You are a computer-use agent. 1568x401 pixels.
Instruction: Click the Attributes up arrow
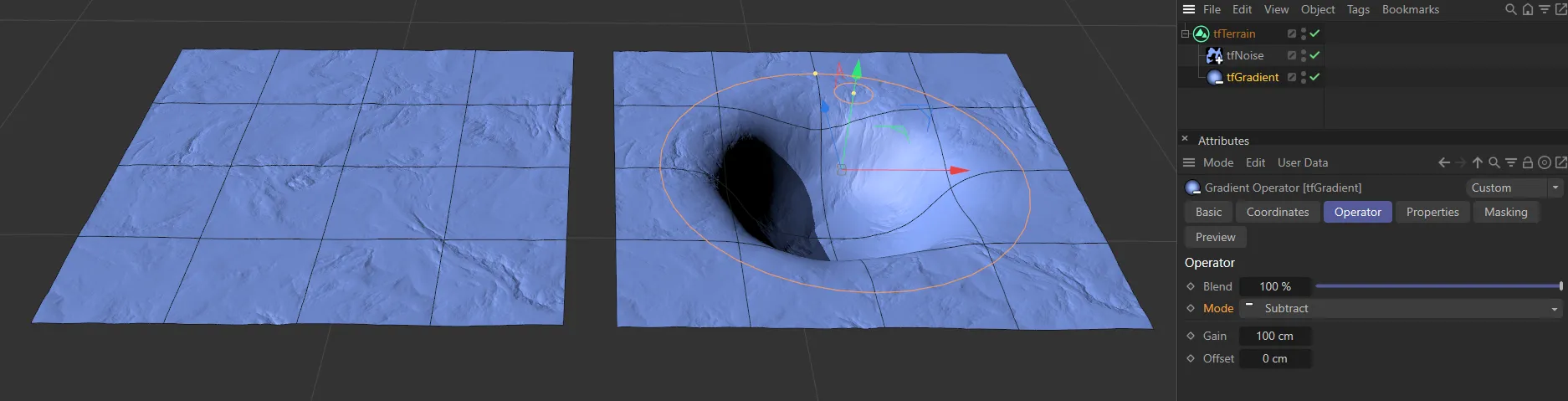[x=1478, y=162]
